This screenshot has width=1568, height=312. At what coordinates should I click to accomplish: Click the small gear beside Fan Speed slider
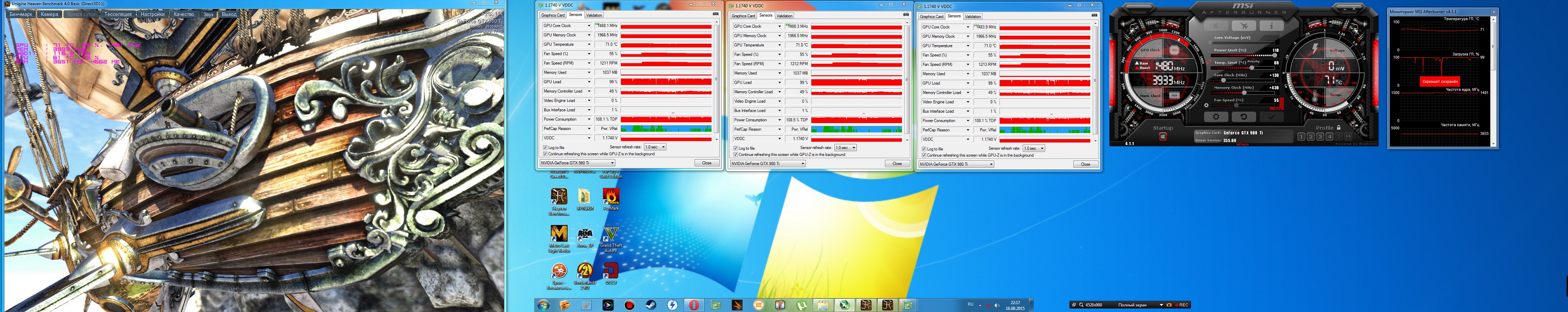coord(1206,105)
